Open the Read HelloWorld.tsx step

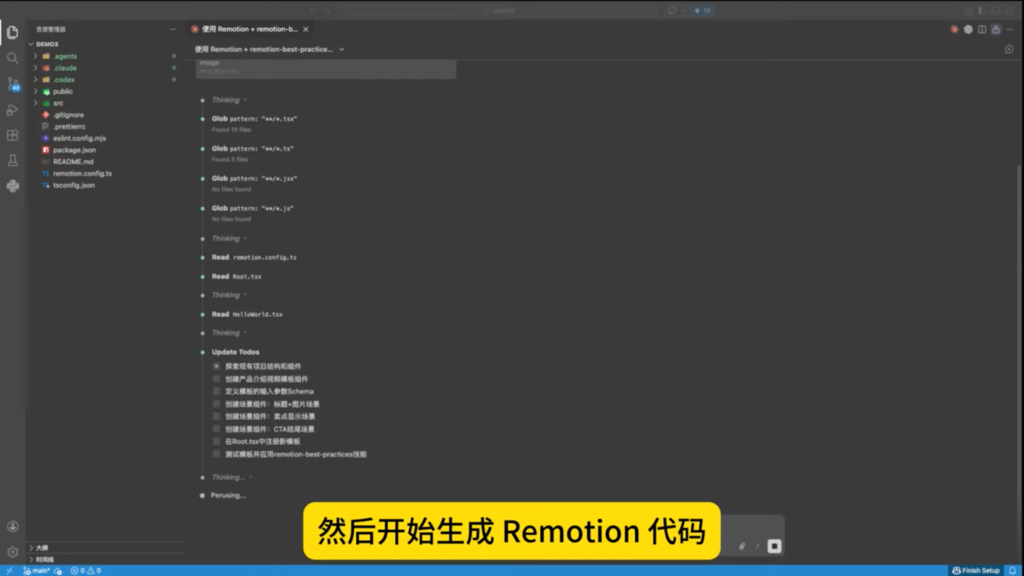click(x=247, y=314)
